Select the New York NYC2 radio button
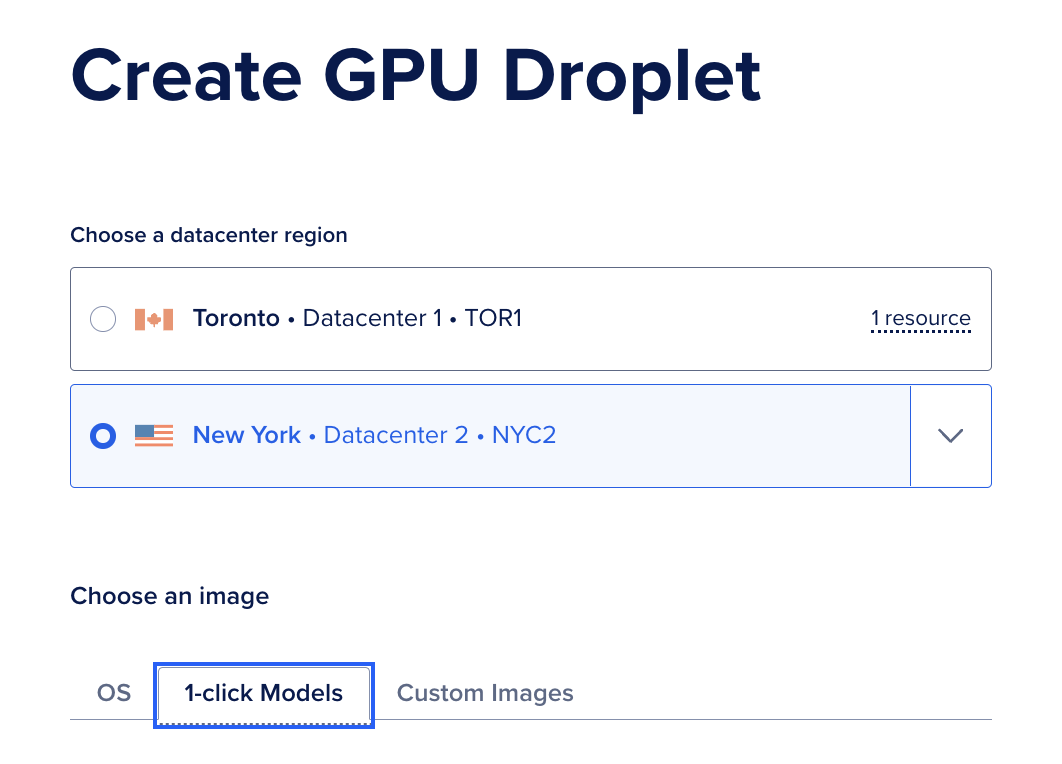Screen dimensions: 1062x764 (103, 435)
